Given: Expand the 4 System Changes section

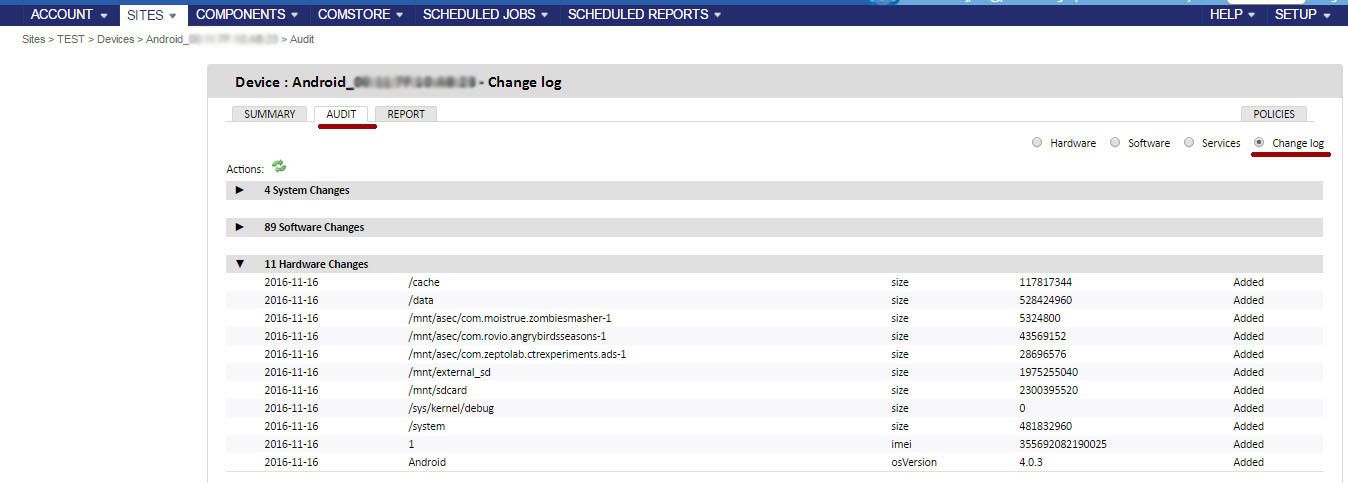Looking at the screenshot, I should [x=240, y=190].
